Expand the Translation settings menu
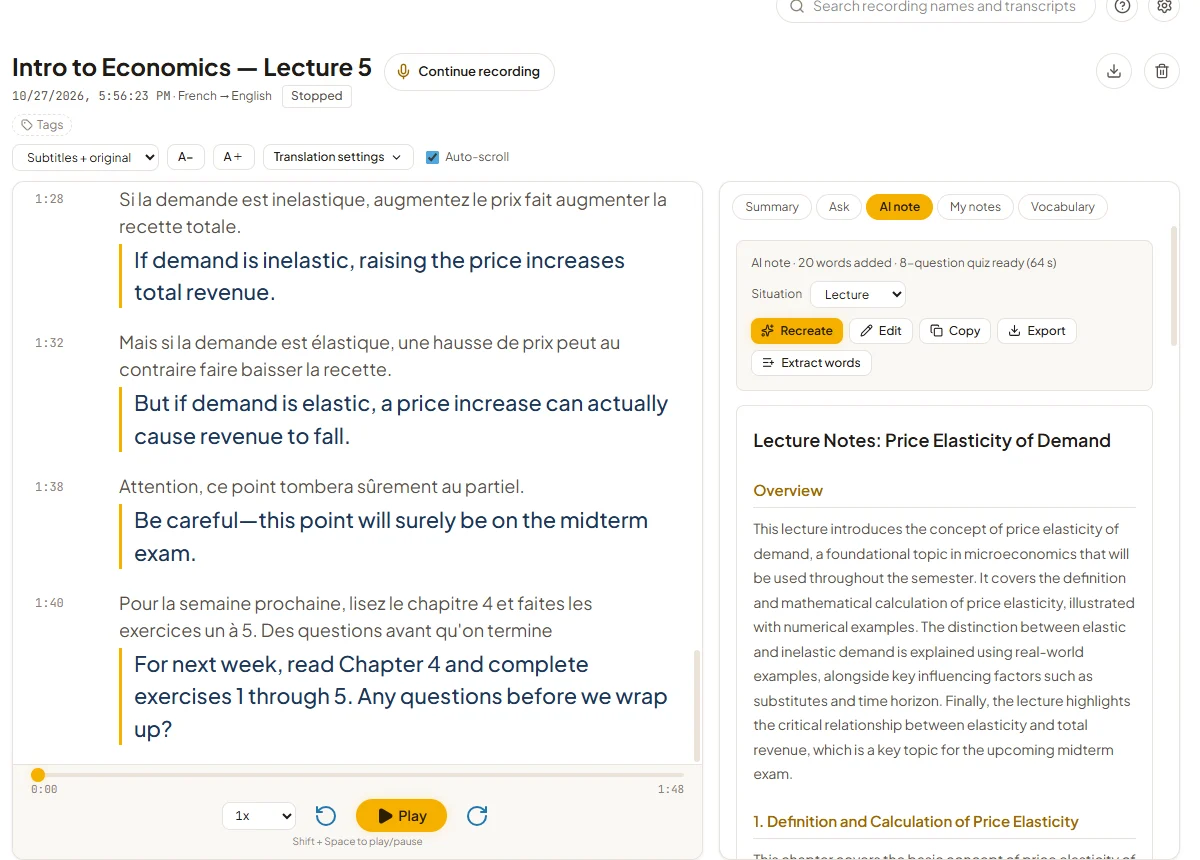Viewport: 1200px width, 860px height. pos(338,157)
